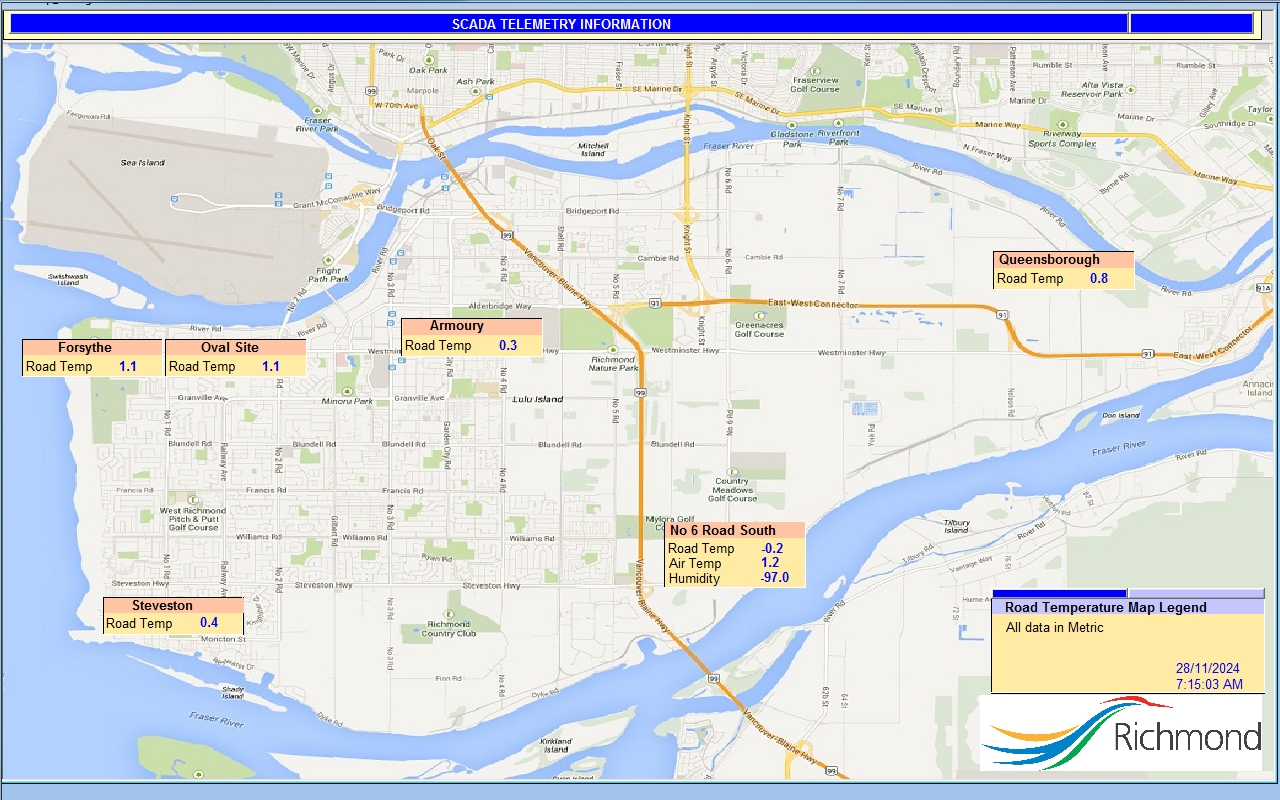
Task: Click the blue progress bar atop the legend
Action: point(1062,591)
